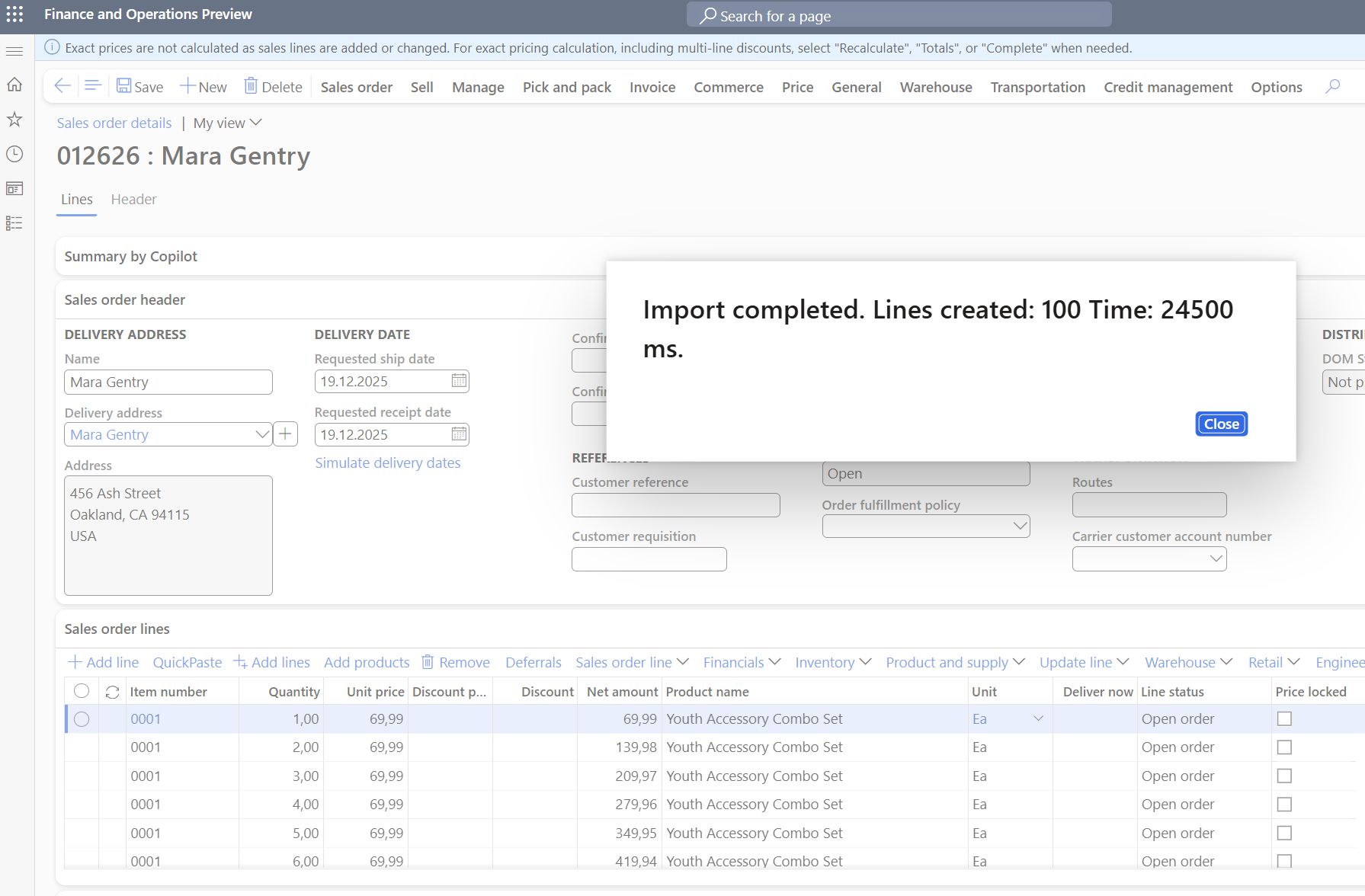The width and height of the screenshot is (1365, 896).
Task: Open the app launcher waffle icon
Action: click(14, 14)
